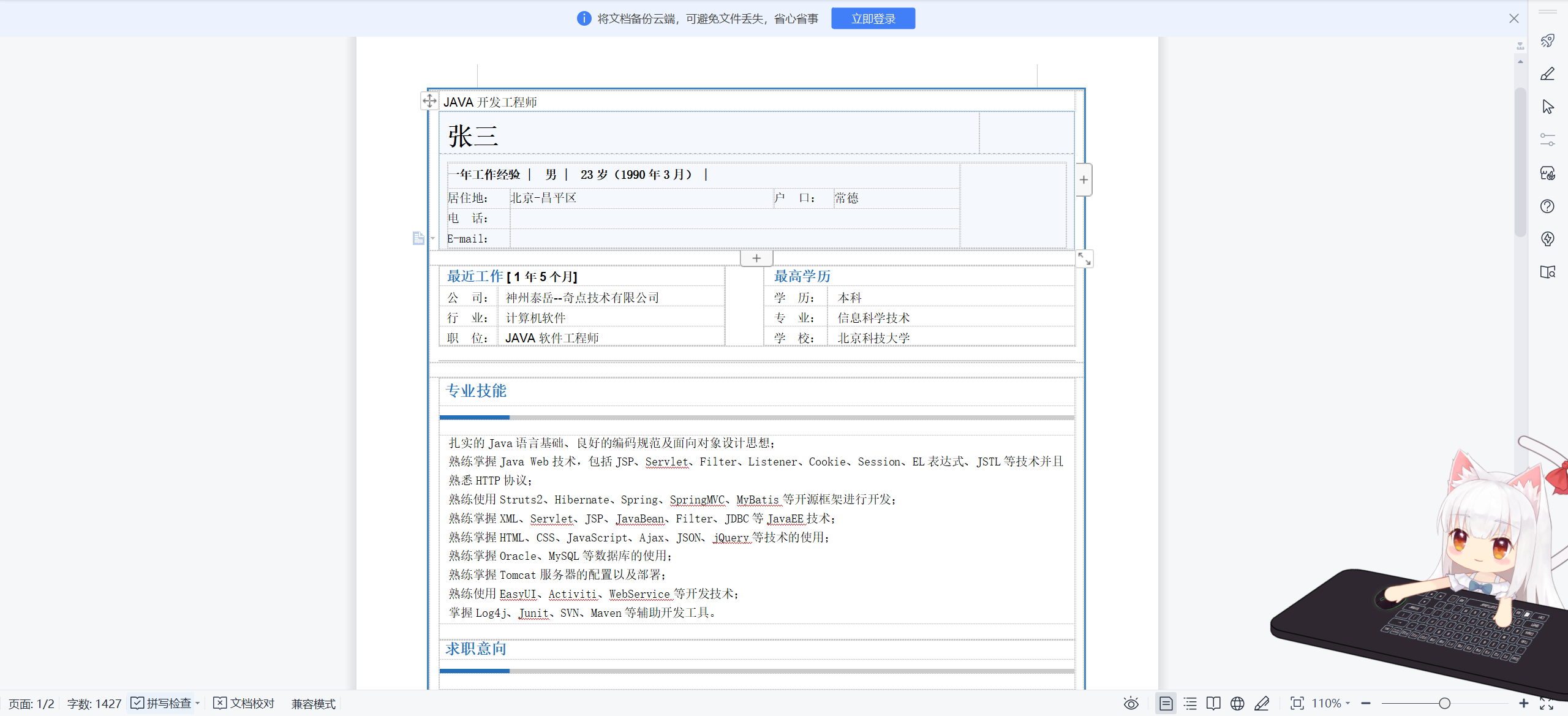Select the page layout view button
Screen dimensions: 1568x716
coord(1166,703)
